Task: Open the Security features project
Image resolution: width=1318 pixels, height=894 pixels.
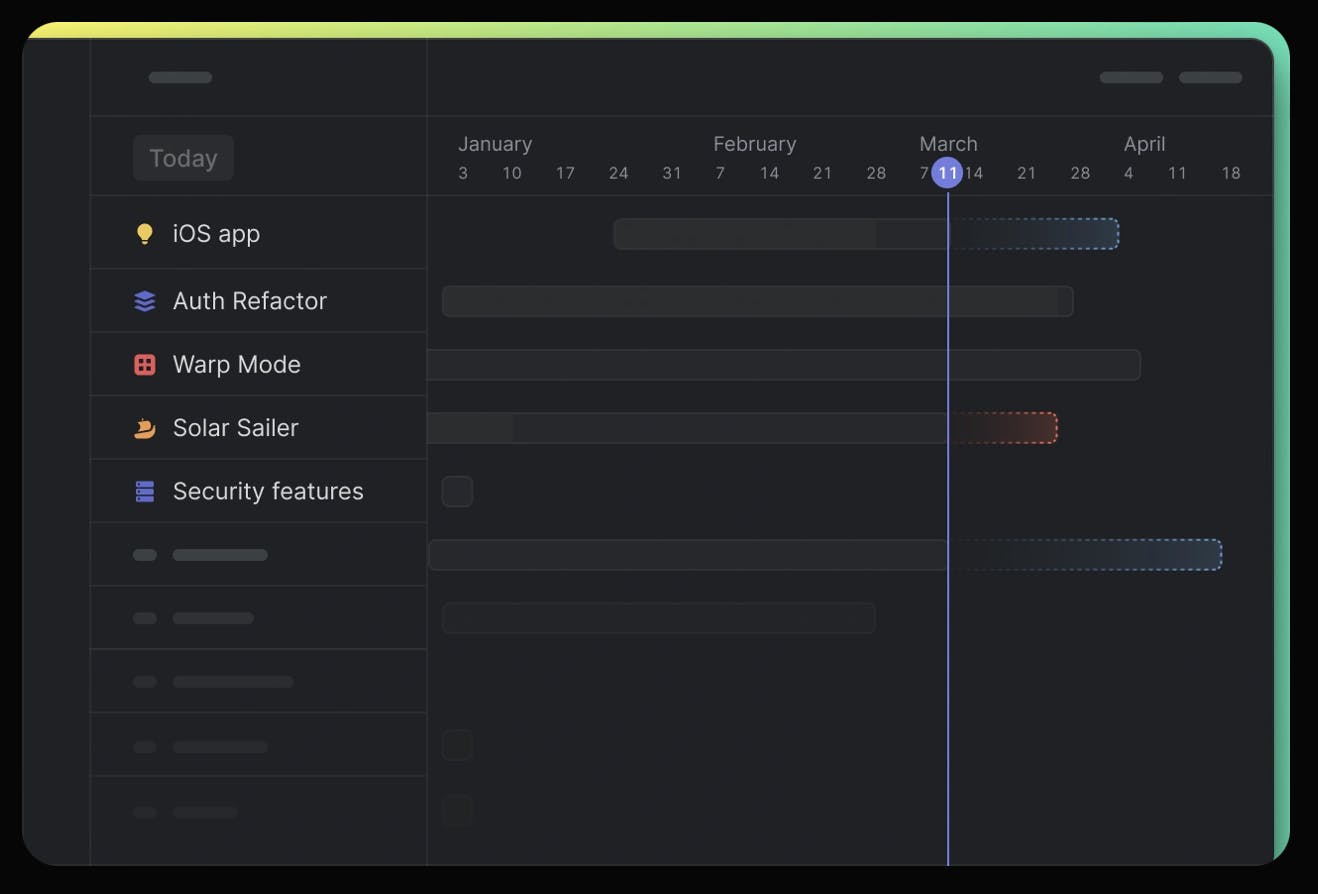Action: [x=268, y=491]
